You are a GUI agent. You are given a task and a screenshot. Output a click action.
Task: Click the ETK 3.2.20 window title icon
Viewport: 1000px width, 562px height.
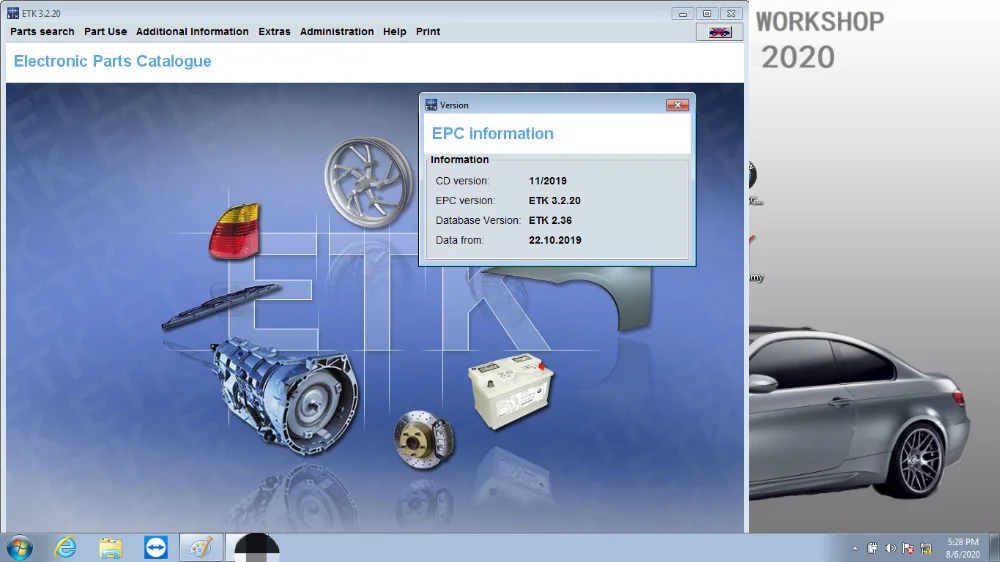click(x=13, y=13)
